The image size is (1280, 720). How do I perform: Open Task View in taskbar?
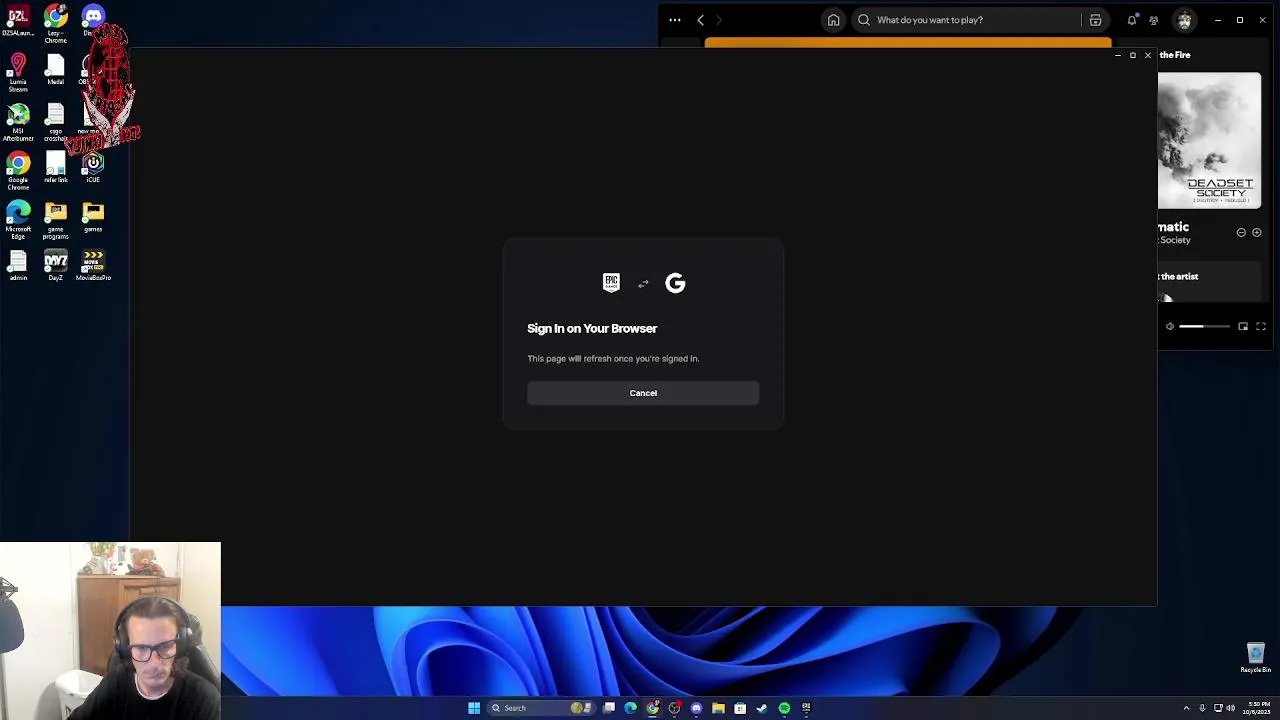(609, 708)
